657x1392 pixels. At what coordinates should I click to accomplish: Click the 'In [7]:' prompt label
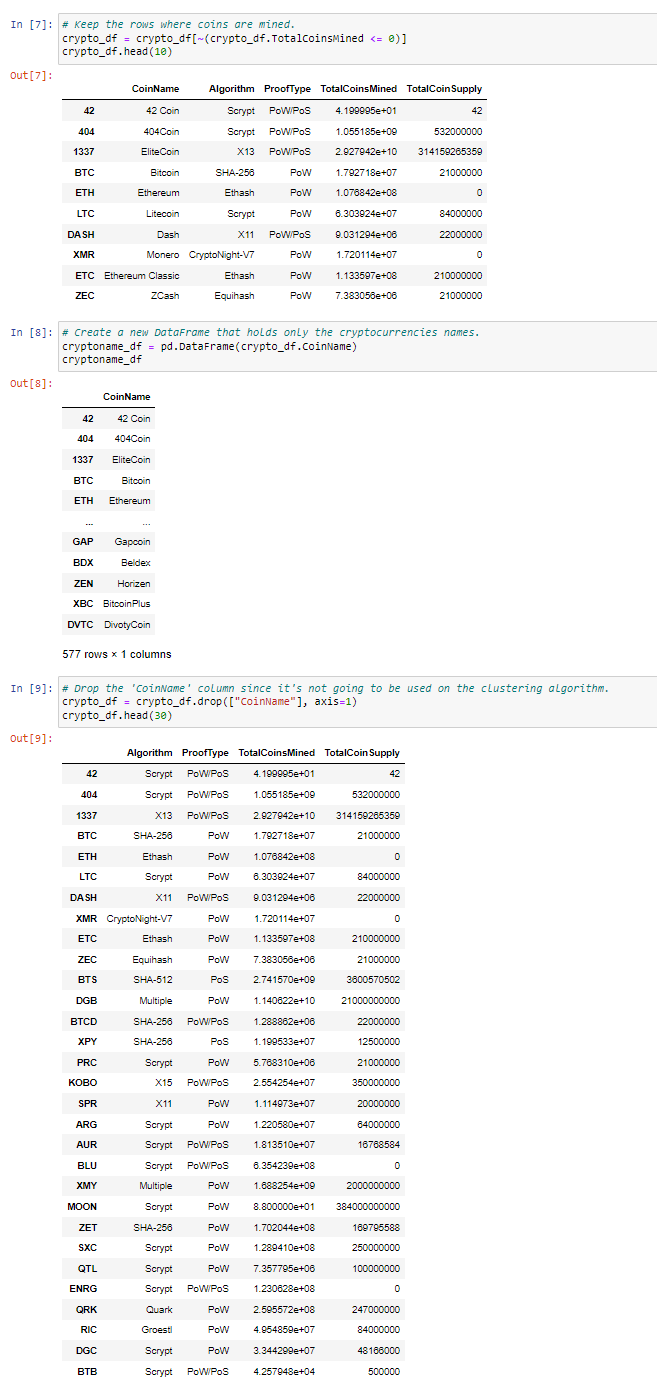click(x=29, y=24)
